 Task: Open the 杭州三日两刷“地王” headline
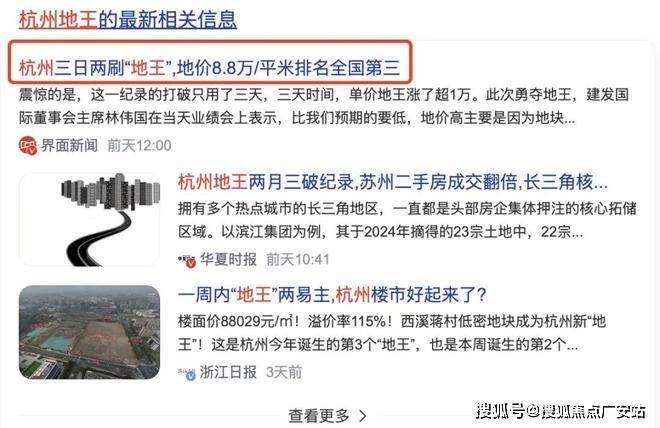(209, 68)
